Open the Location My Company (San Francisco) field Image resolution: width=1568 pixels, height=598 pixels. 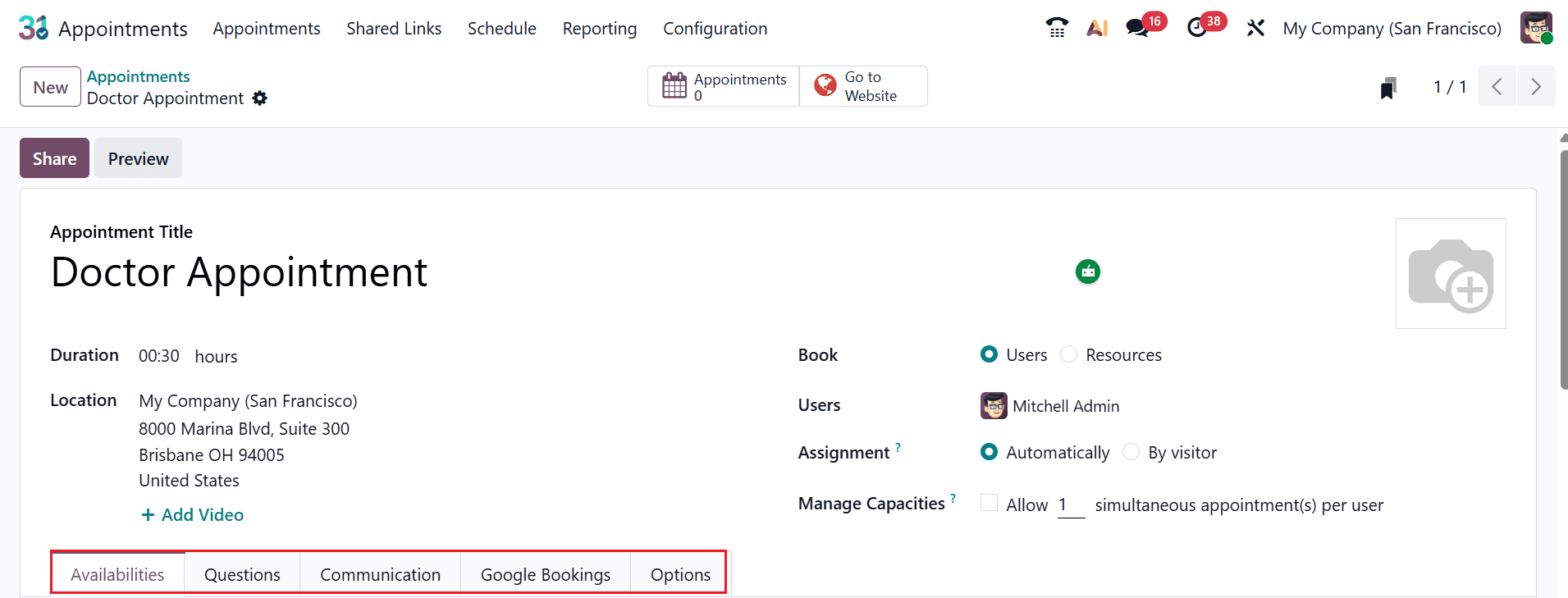(248, 401)
